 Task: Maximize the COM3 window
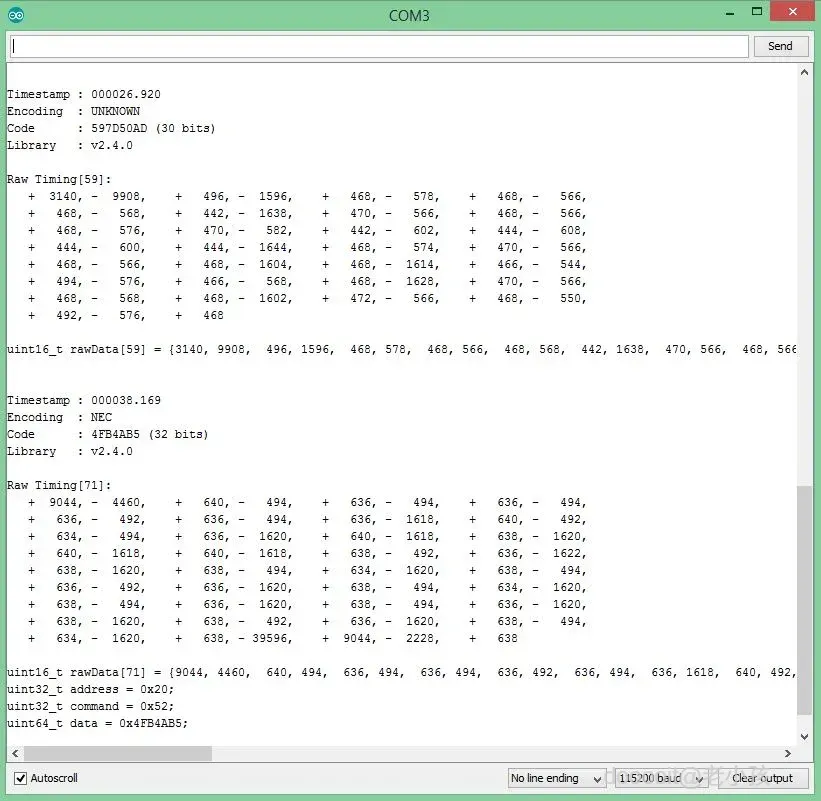[757, 12]
